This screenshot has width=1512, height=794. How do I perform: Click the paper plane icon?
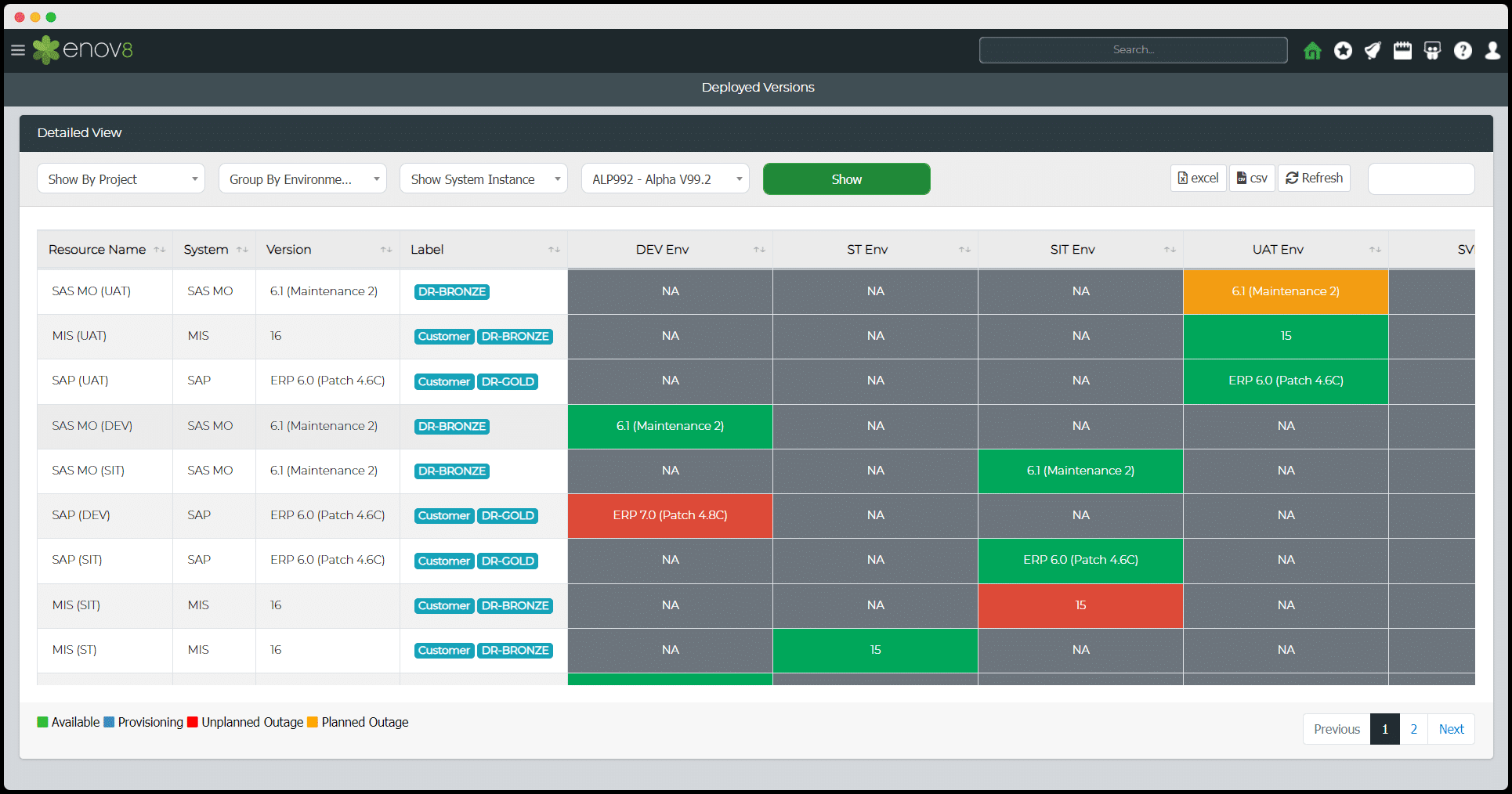[1373, 51]
